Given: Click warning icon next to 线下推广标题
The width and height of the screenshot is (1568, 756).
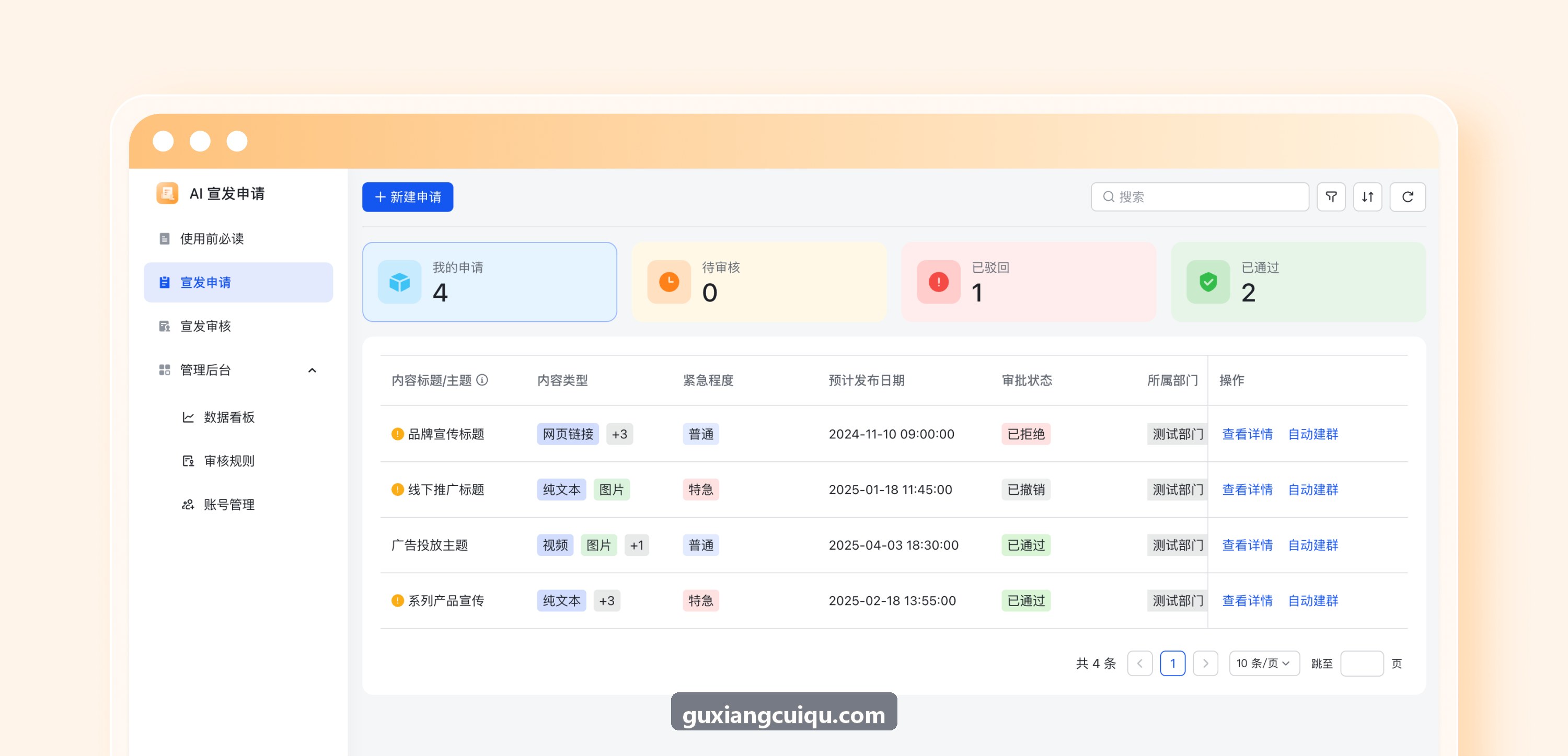Looking at the screenshot, I should [397, 490].
